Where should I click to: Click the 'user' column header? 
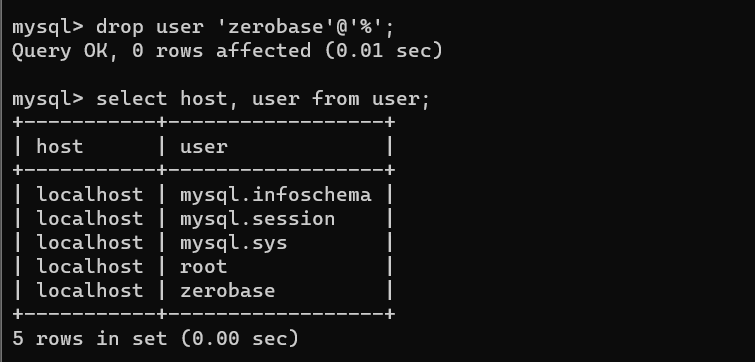coord(203,147)
